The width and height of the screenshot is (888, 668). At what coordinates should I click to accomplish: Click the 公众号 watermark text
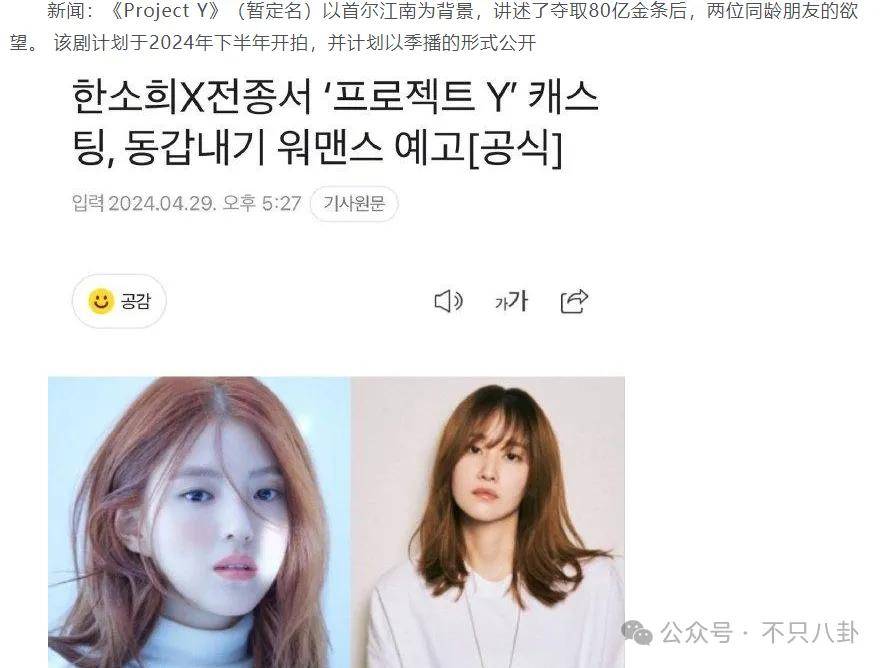[697, 632]
